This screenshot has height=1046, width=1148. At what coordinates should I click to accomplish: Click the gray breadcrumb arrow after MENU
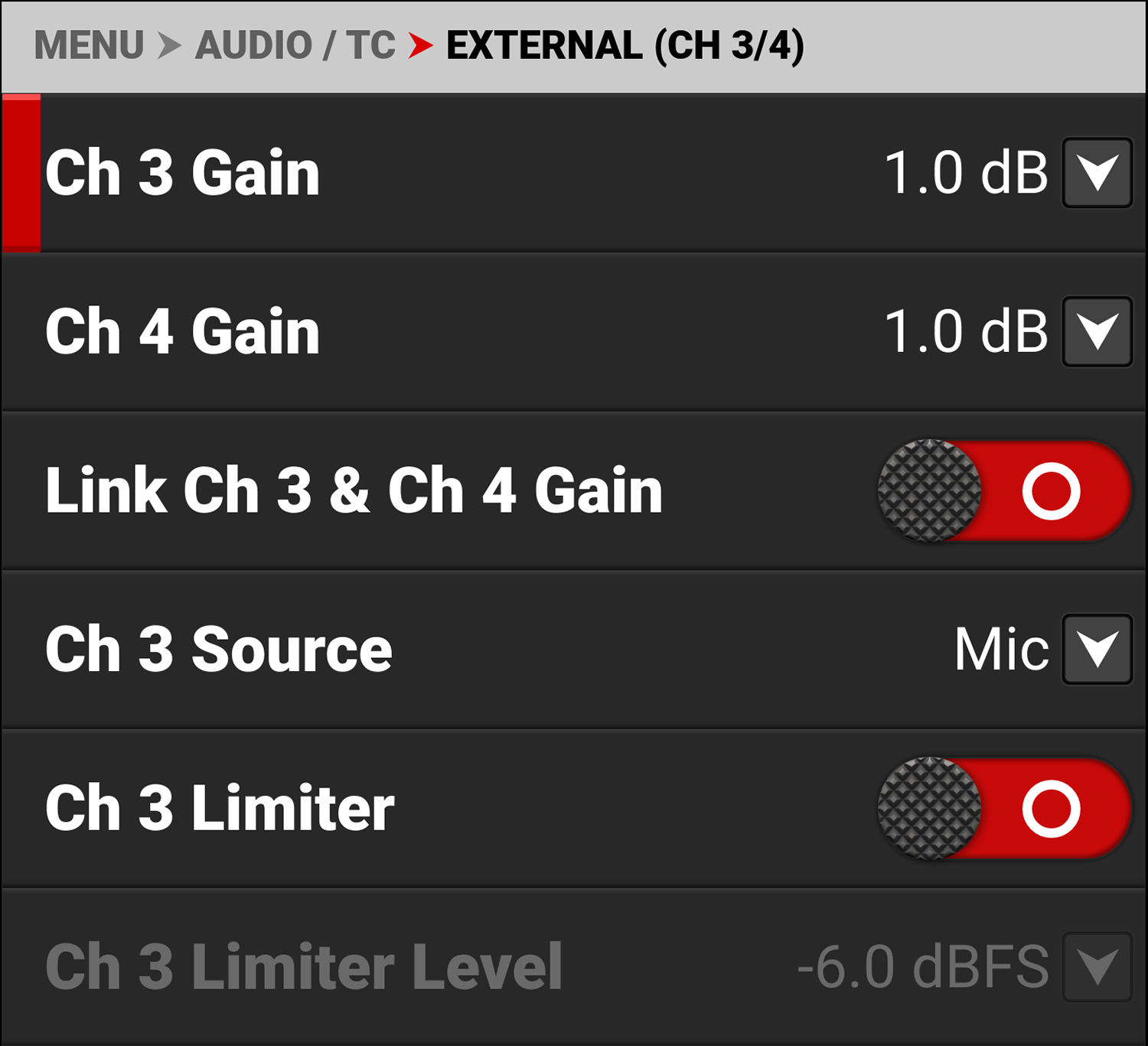[x=169, y=45]
